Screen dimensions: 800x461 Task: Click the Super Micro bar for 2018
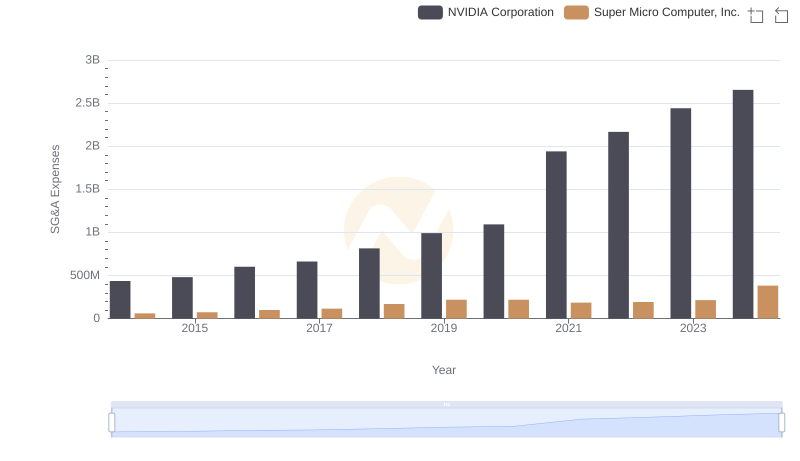click(394, 311)
